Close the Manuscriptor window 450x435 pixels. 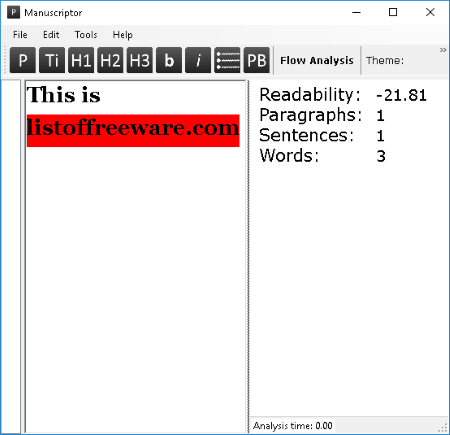430,13
